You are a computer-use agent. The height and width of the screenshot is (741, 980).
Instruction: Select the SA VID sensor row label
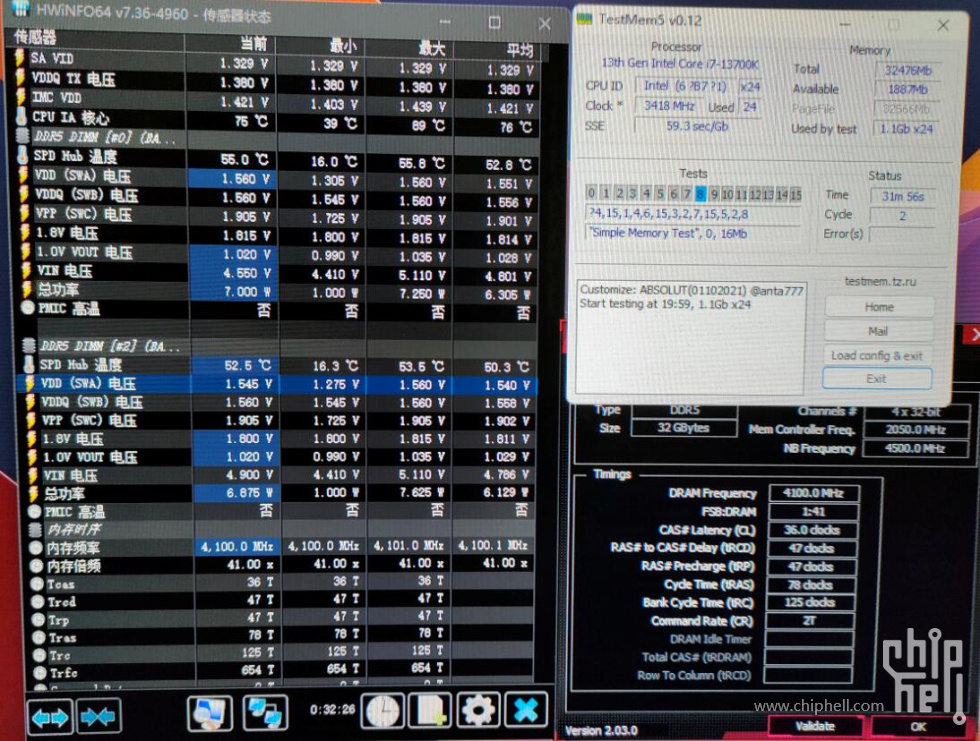click(x=52, y=58)
